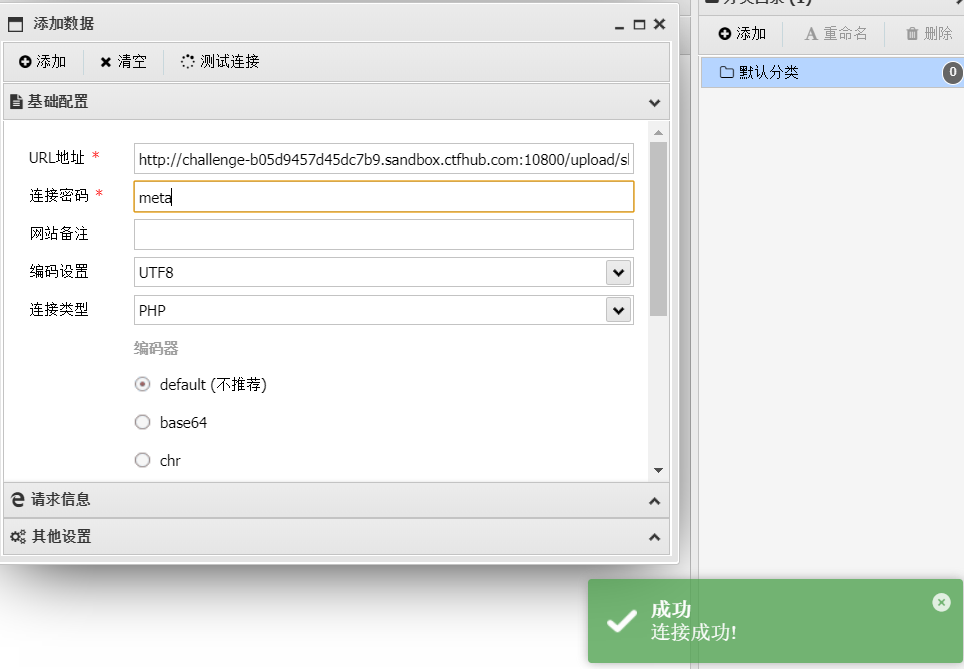Dismiss the 成功 notification close icon
The image size is (964, 669).
coord(941,603)
